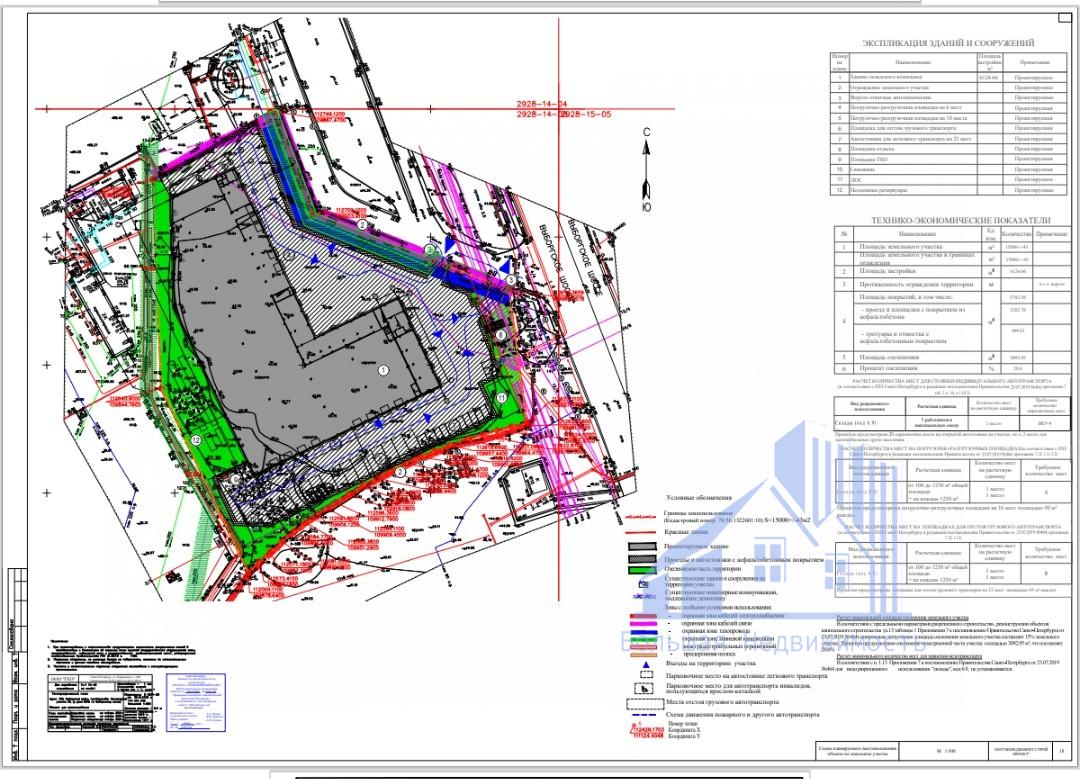1080x779 pixels.
Task: Click the blue triangle site-entrance legend symbol
Action: (645, 665)
